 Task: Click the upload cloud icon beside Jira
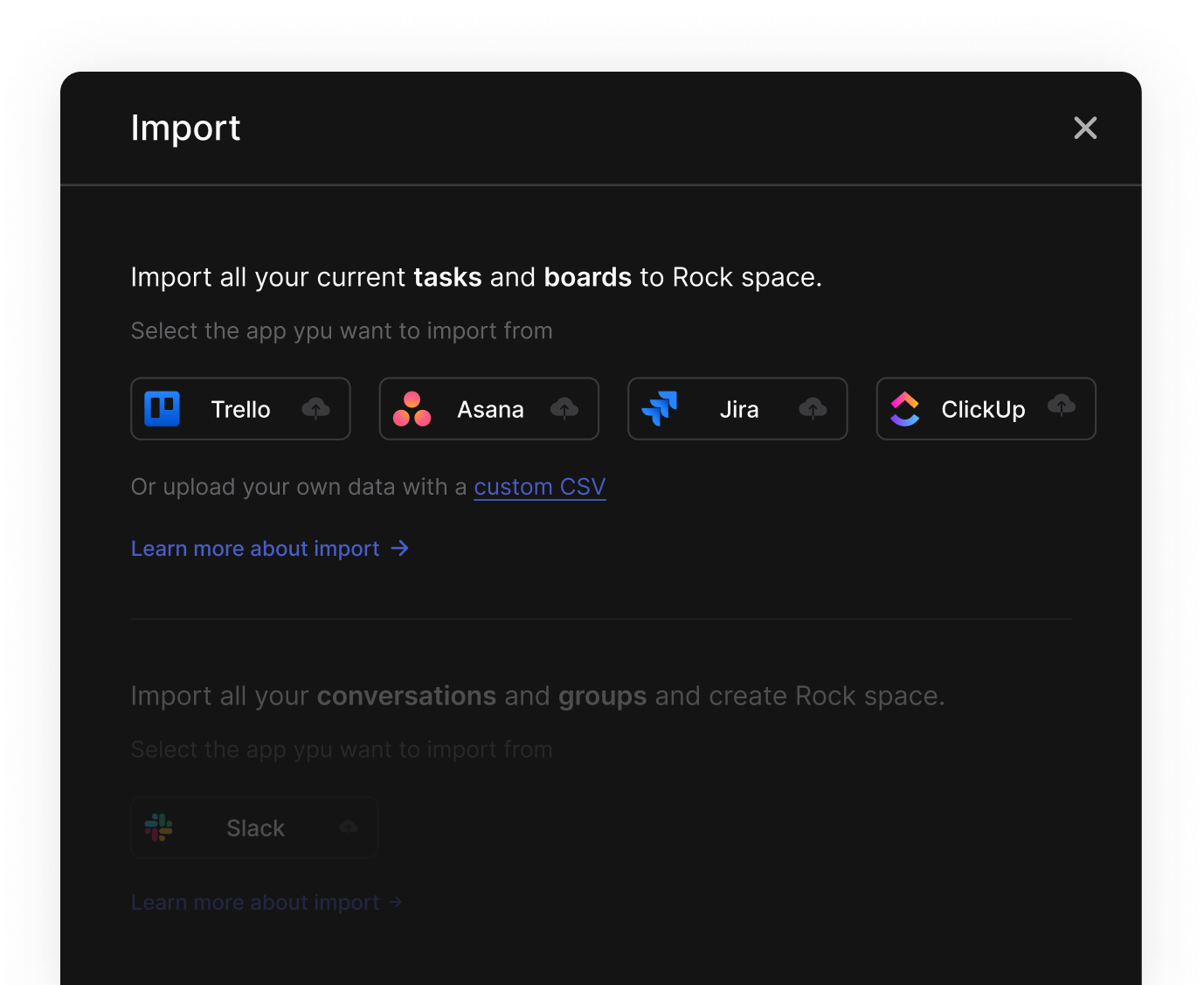tap(813, 408)
